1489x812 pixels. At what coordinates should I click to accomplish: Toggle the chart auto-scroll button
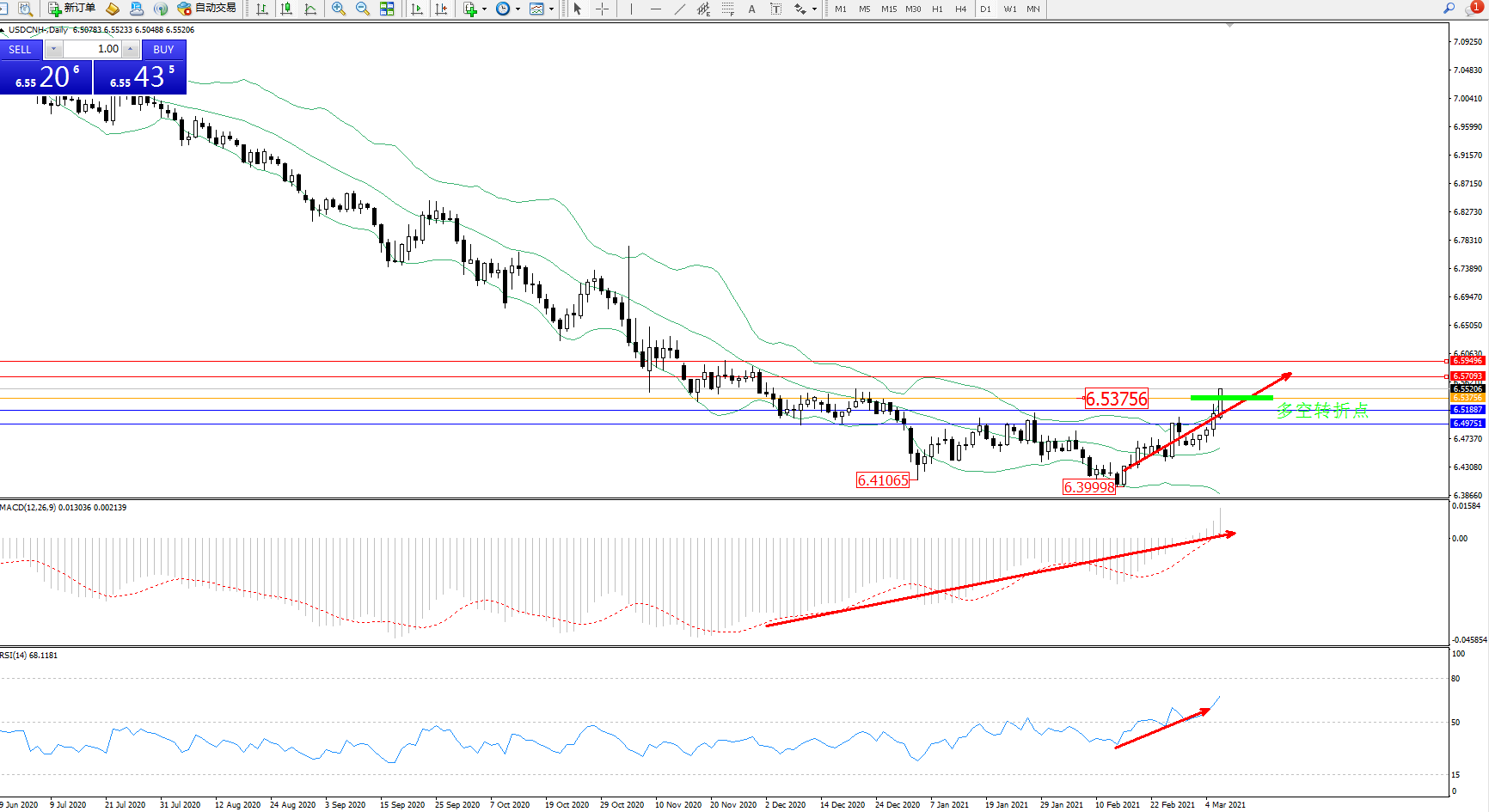[417, 9]
